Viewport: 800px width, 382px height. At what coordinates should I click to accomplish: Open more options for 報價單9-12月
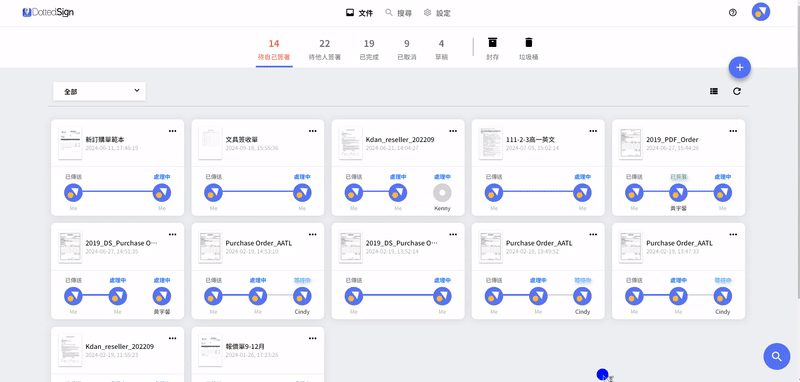coord(312,338)
